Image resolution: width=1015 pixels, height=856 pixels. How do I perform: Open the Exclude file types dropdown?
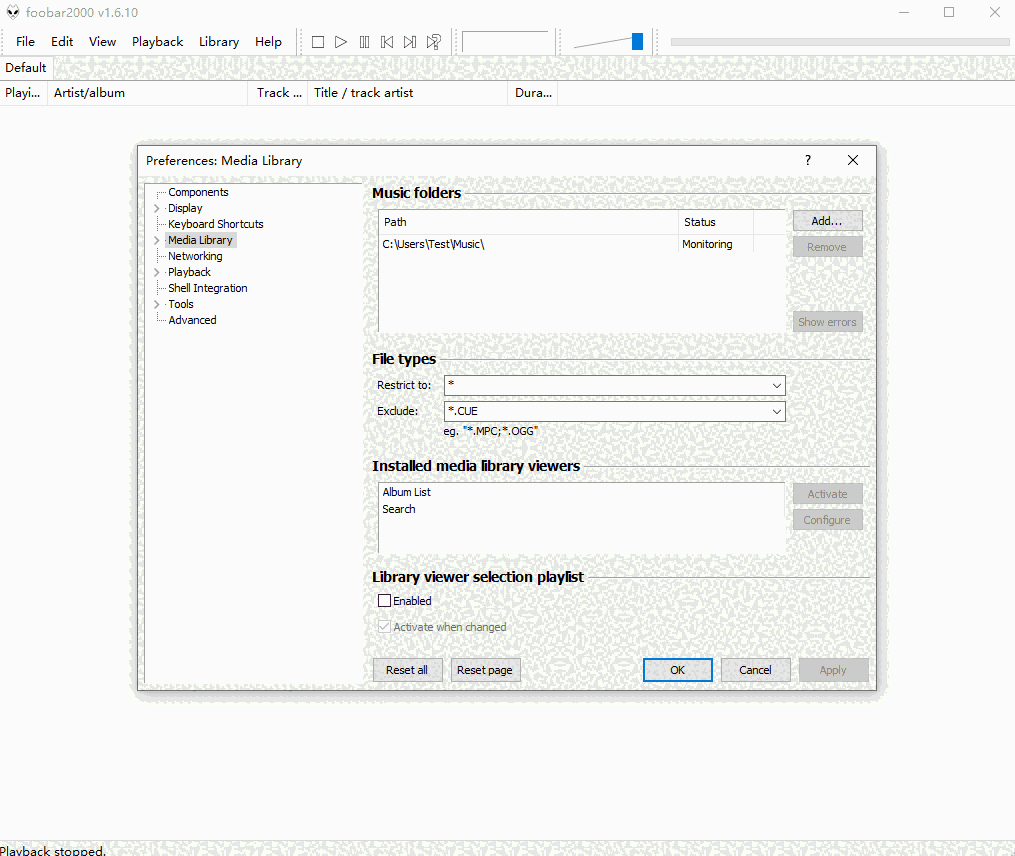point(777,411)
